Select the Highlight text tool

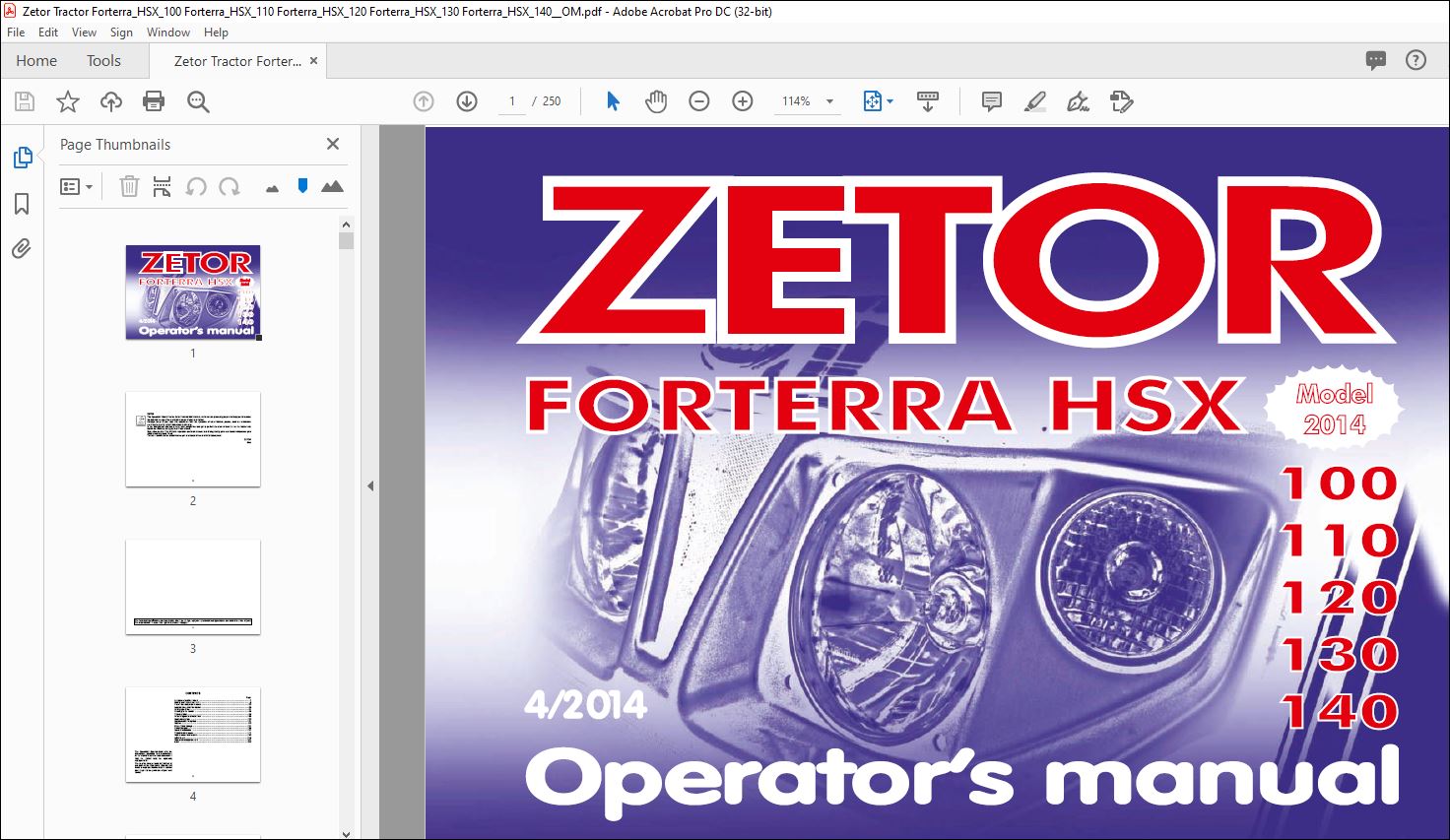[x=1035, y=101]
